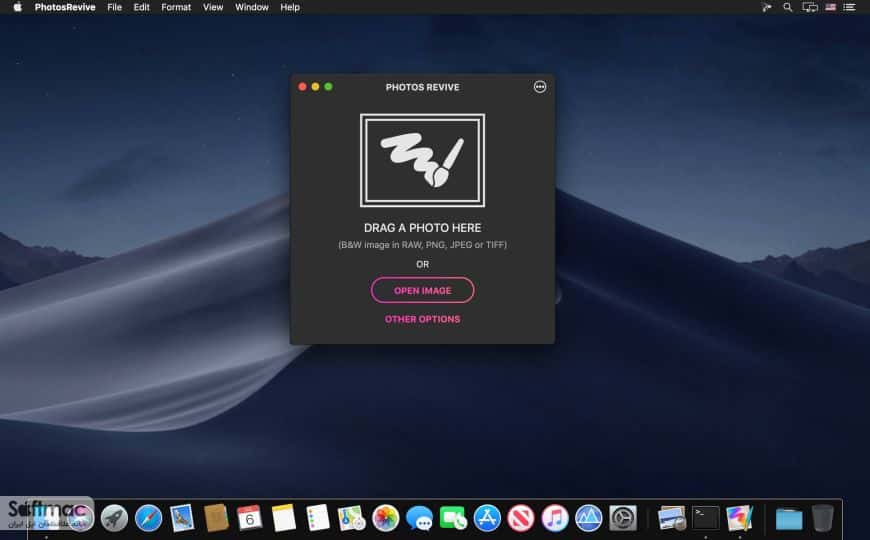Open the Apple menu

[18, 7]
